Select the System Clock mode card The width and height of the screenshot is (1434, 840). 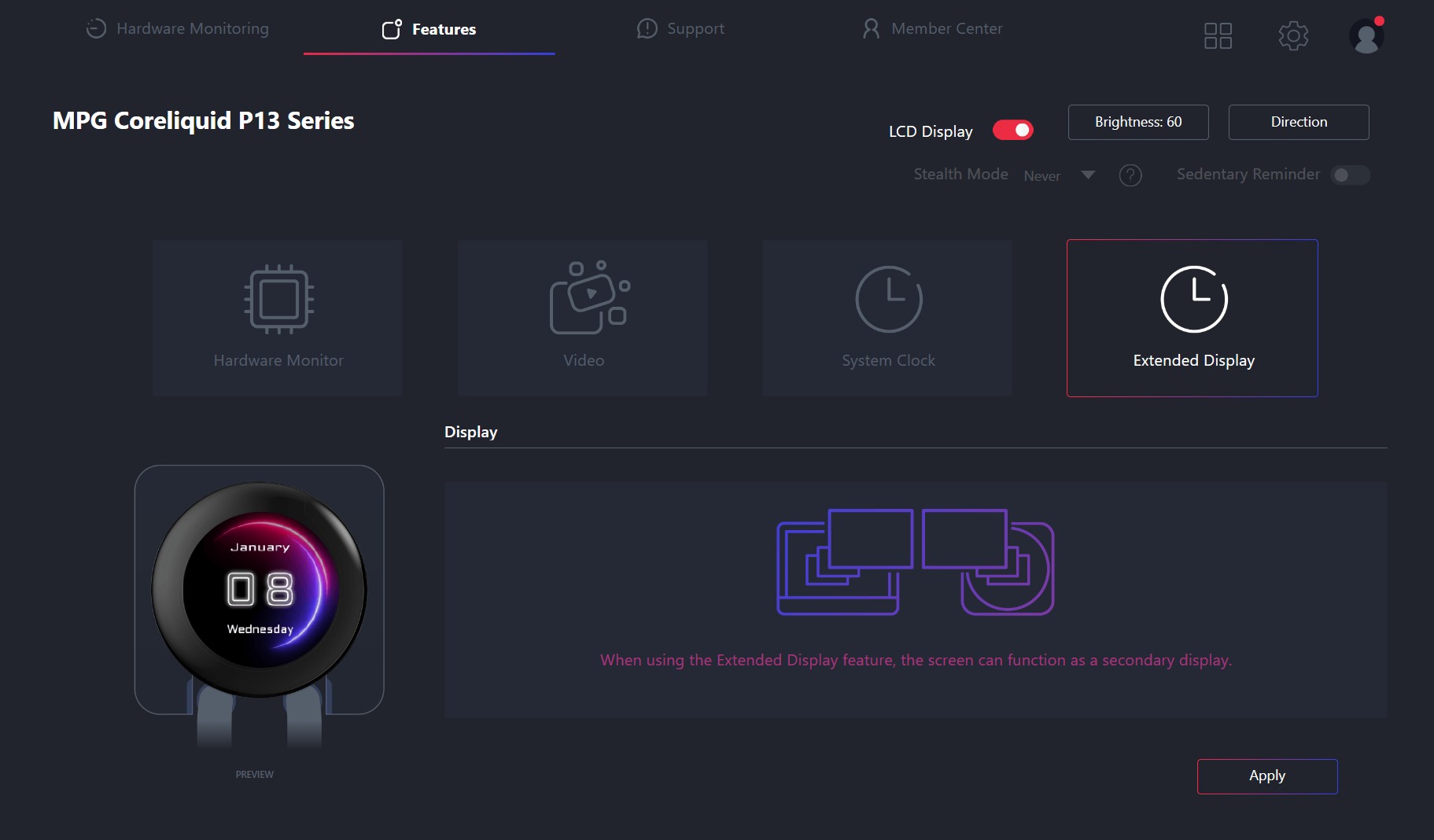click(x=887, y=318)
